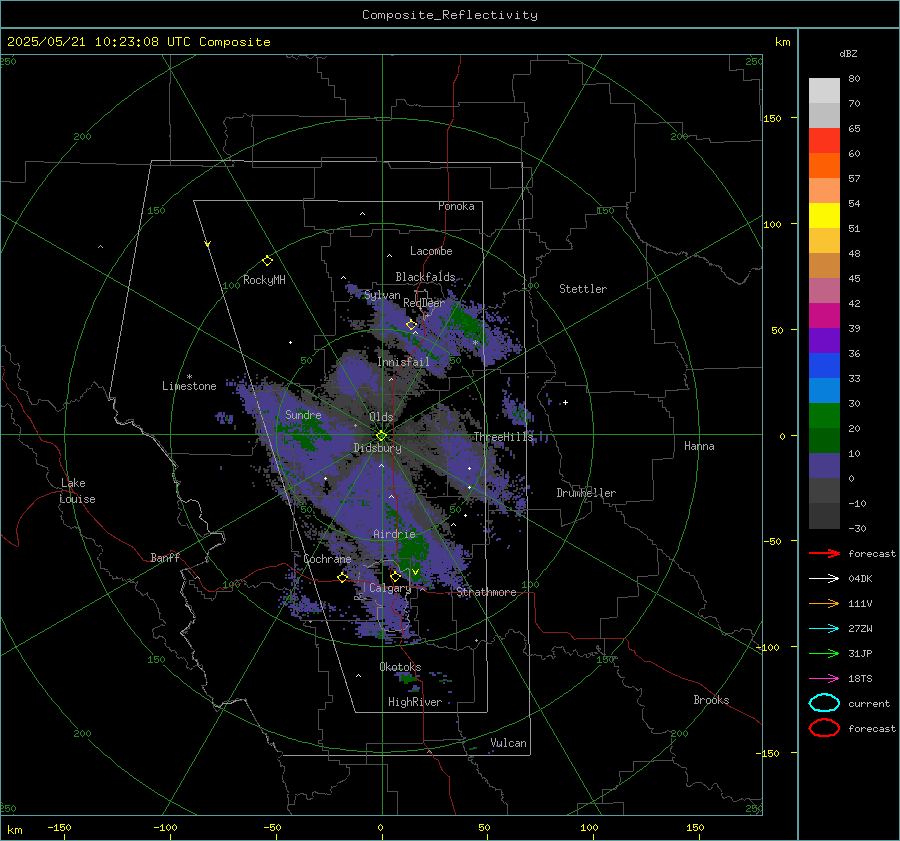The width and height of the screenshot is (900, 841).
Task: Click the 57 dBZ legend value
Action: (854, 179)
